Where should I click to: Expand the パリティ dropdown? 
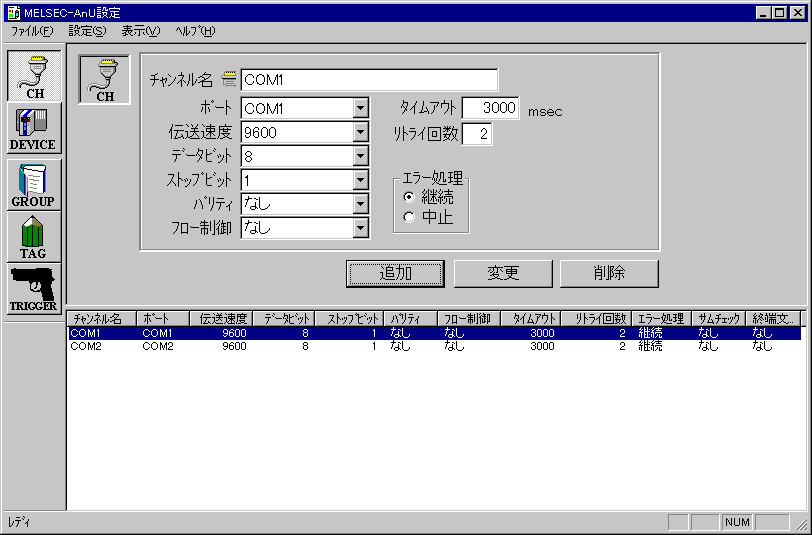click(360, 204)
